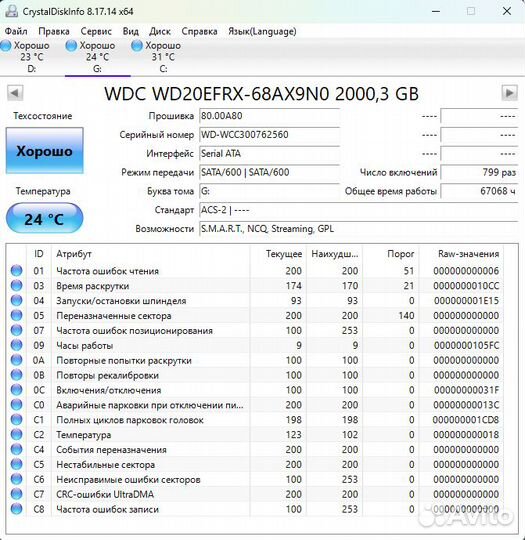Click the power-on hours 67068 ч

point(479,191)
